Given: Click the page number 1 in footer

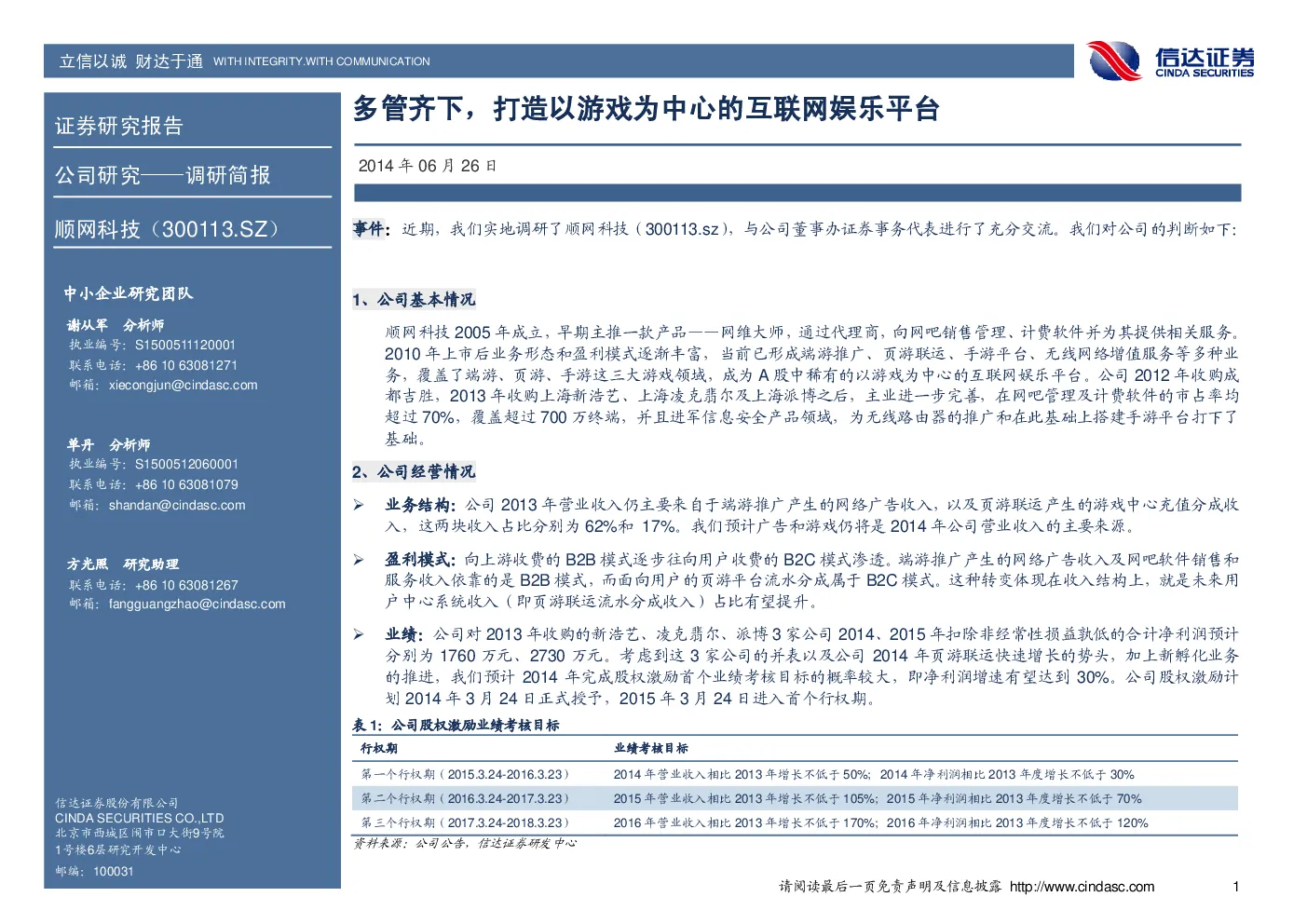Looking at the screenshot, I should 1236,887.
